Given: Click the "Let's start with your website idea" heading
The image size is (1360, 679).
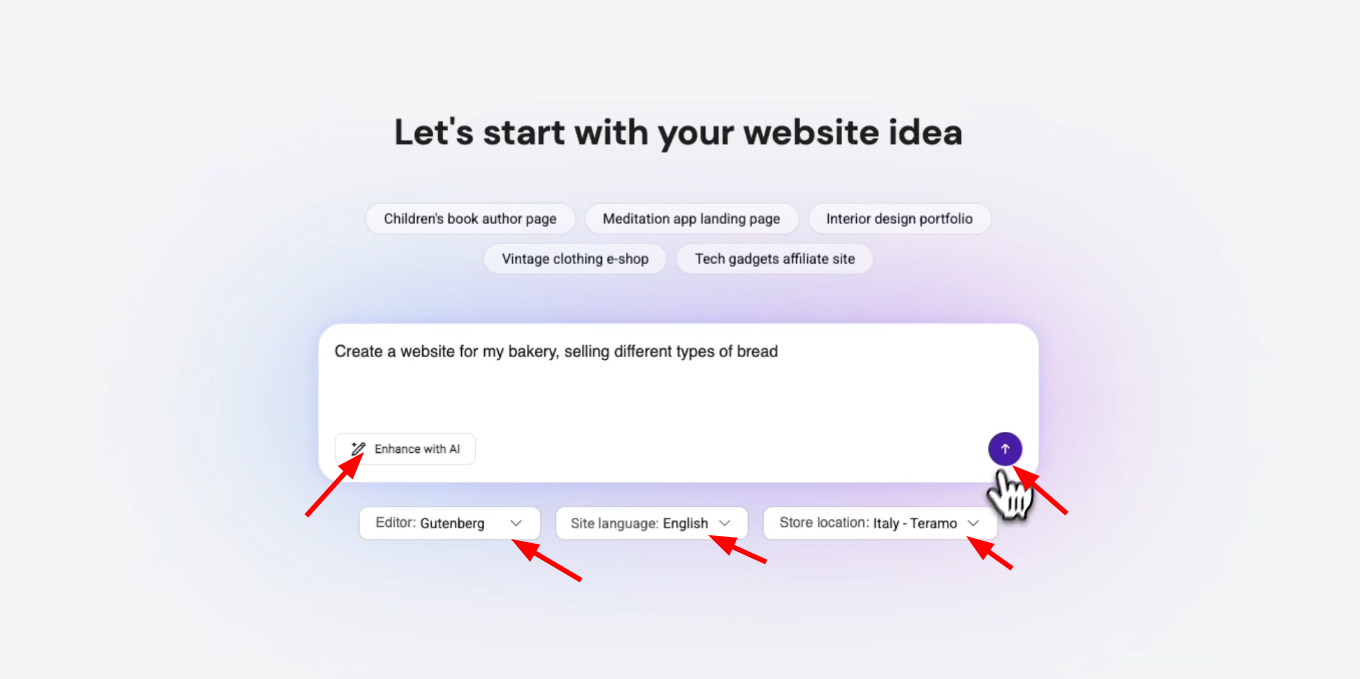Looking at the screenshot, I should [x=678, y=133].
